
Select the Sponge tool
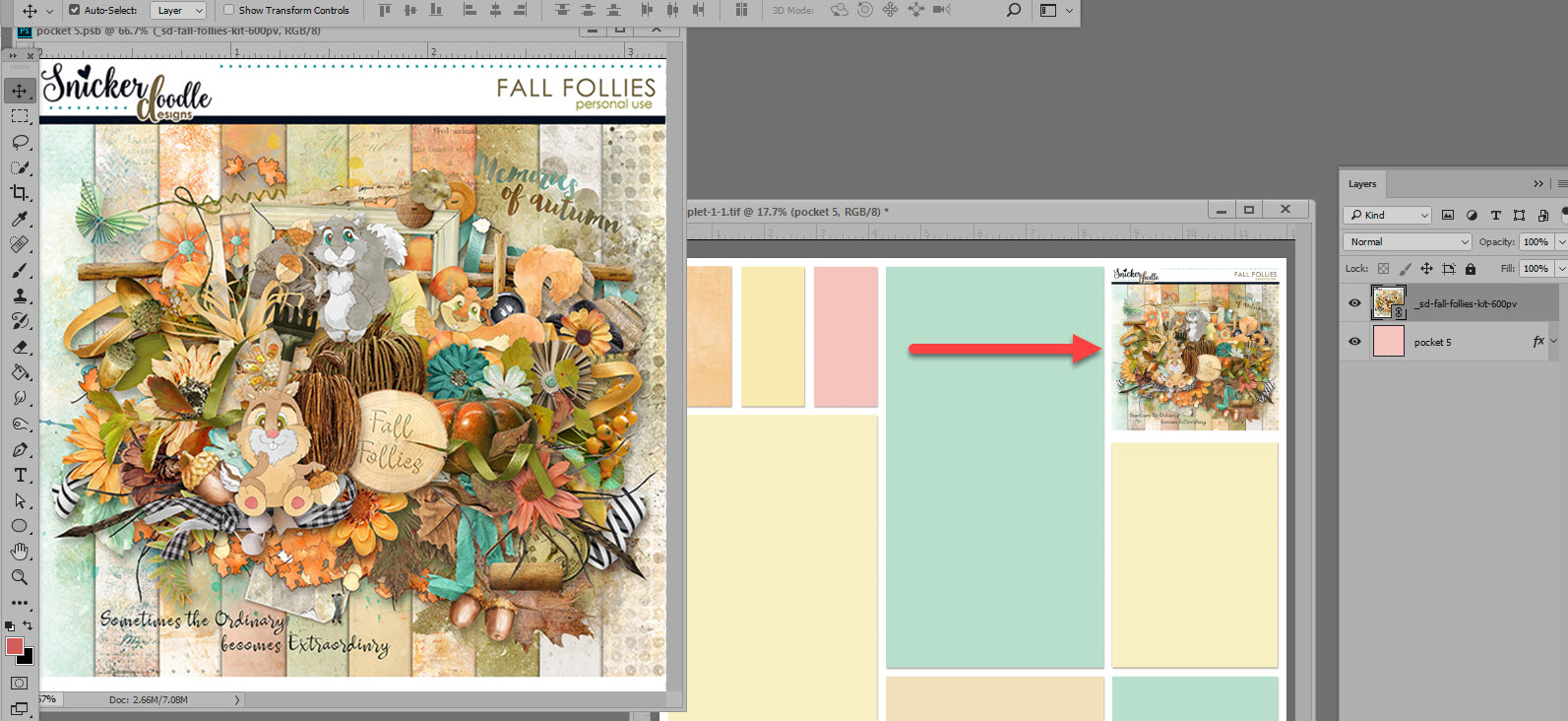click(20, 424)
